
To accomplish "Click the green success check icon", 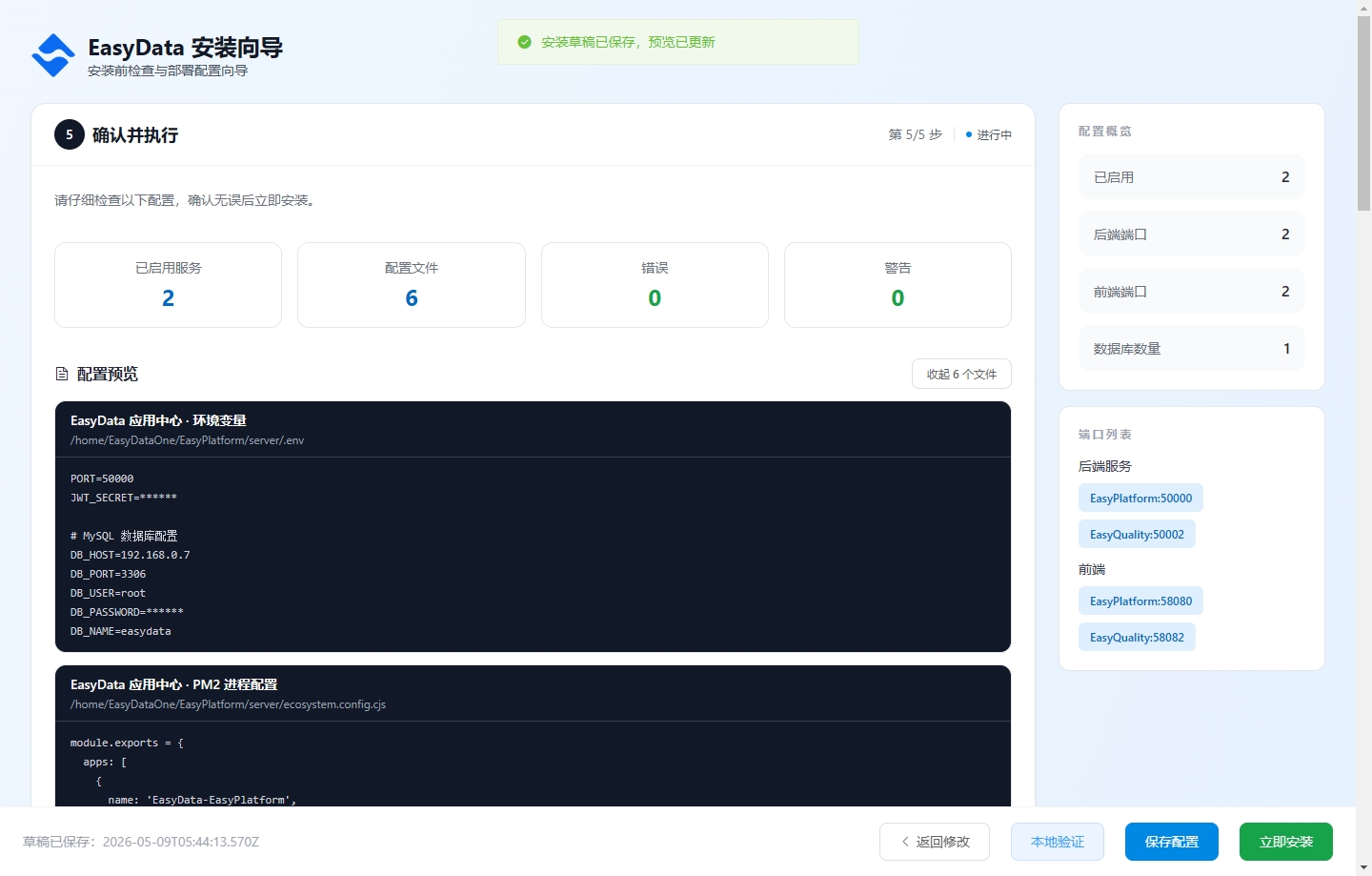I will (524, 42).
